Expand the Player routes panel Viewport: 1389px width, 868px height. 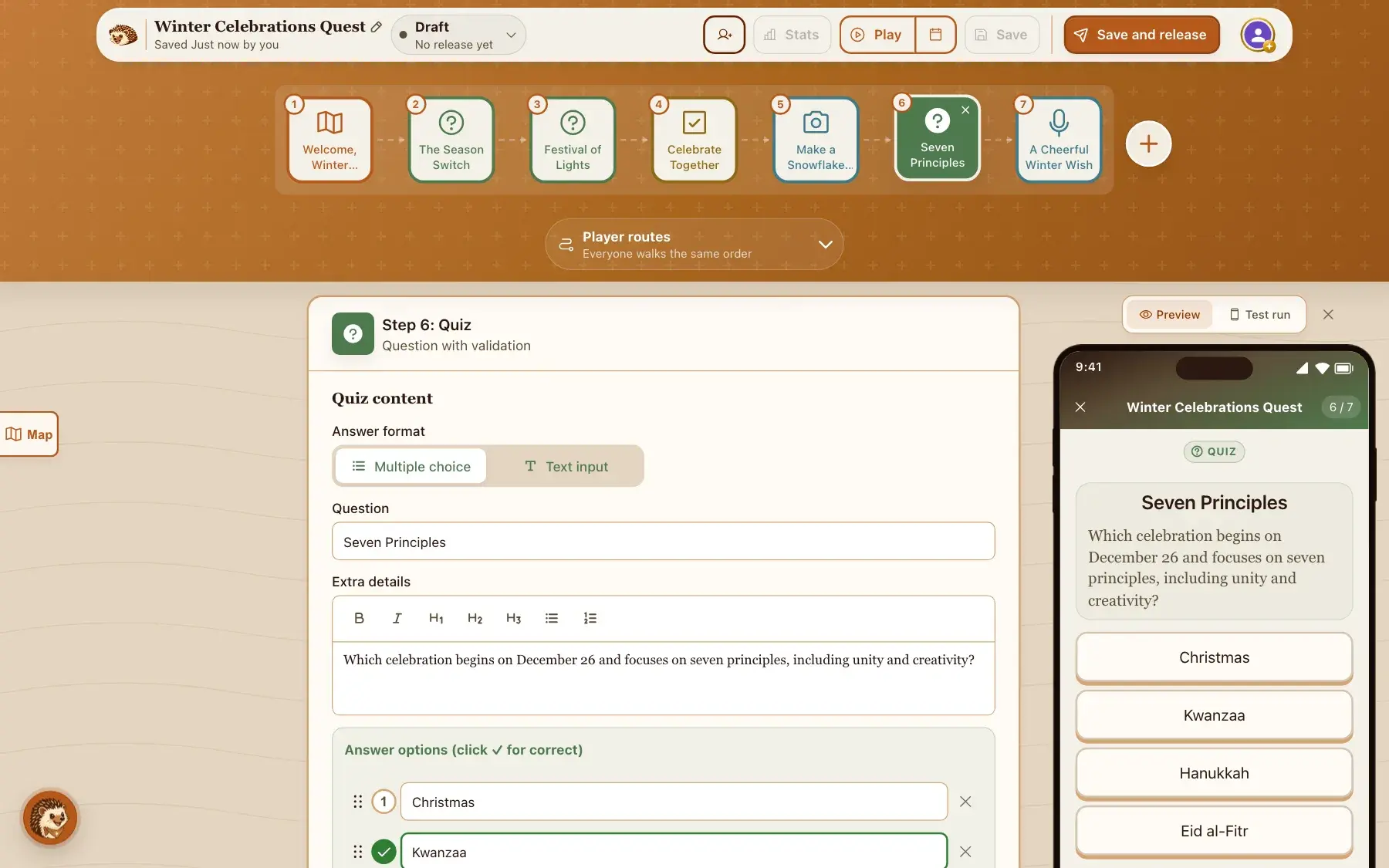pos(694,244)
